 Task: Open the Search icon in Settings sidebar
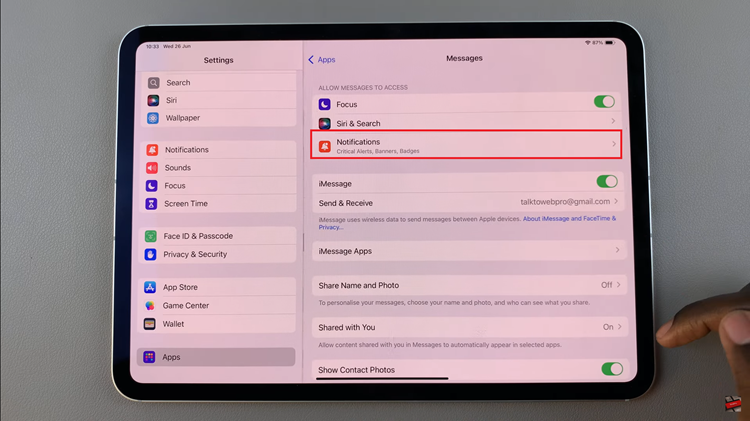click(154, 83)
